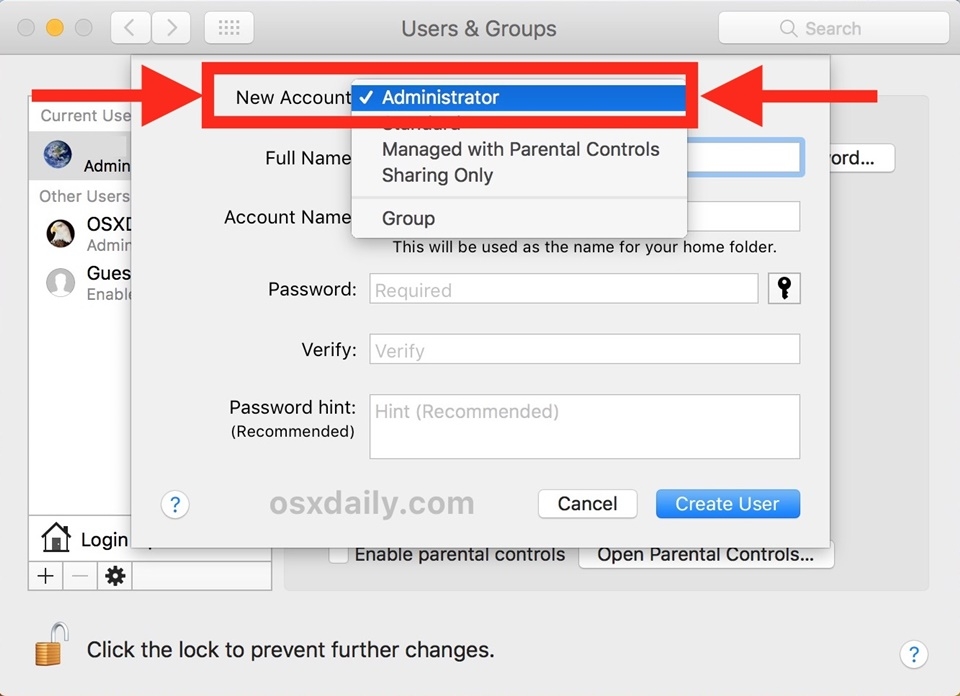Viewport: 960px width, 696px height.
Task: Click Open Parental Controls button
Action: tap(705, 554)
